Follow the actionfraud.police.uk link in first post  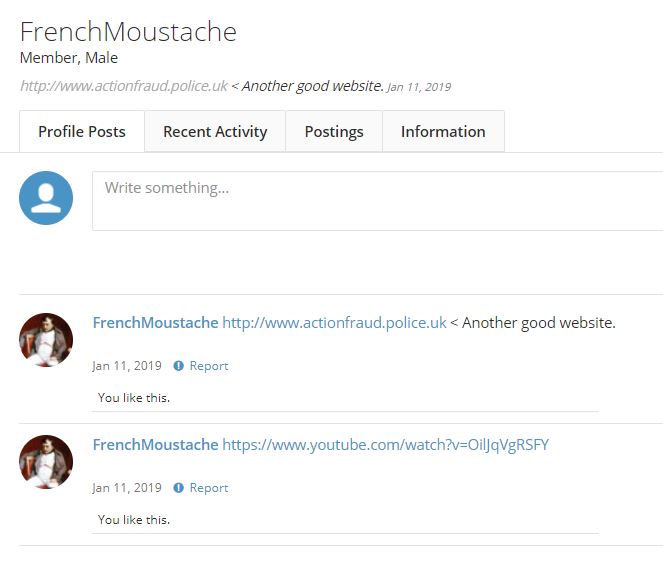pos(334,323)
